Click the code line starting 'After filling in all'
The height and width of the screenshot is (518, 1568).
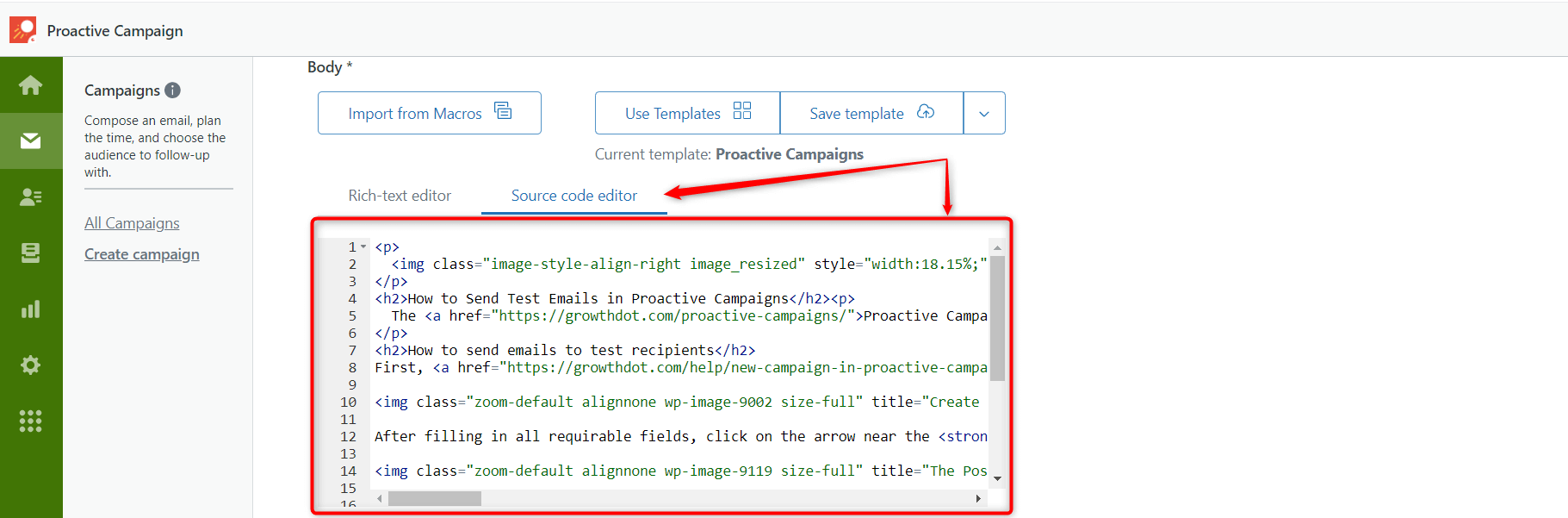point(681,437)
